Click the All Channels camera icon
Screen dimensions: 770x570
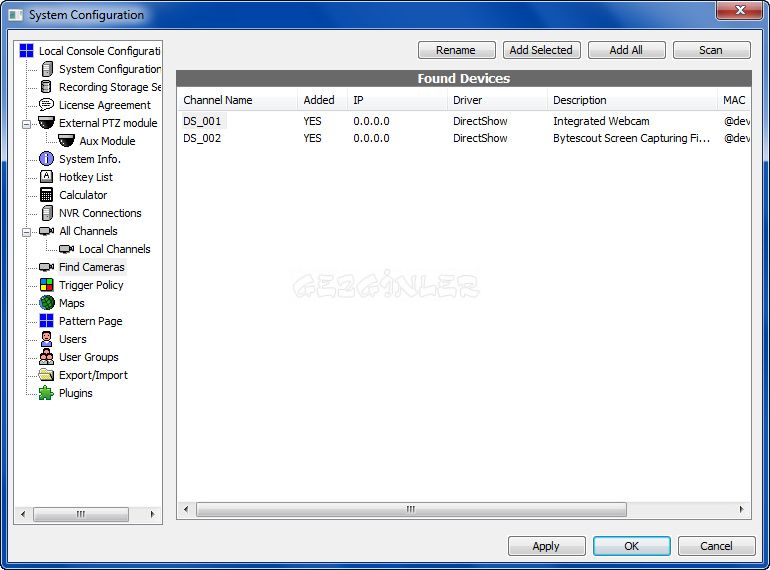pyautogui.click(x=46, y=231)
